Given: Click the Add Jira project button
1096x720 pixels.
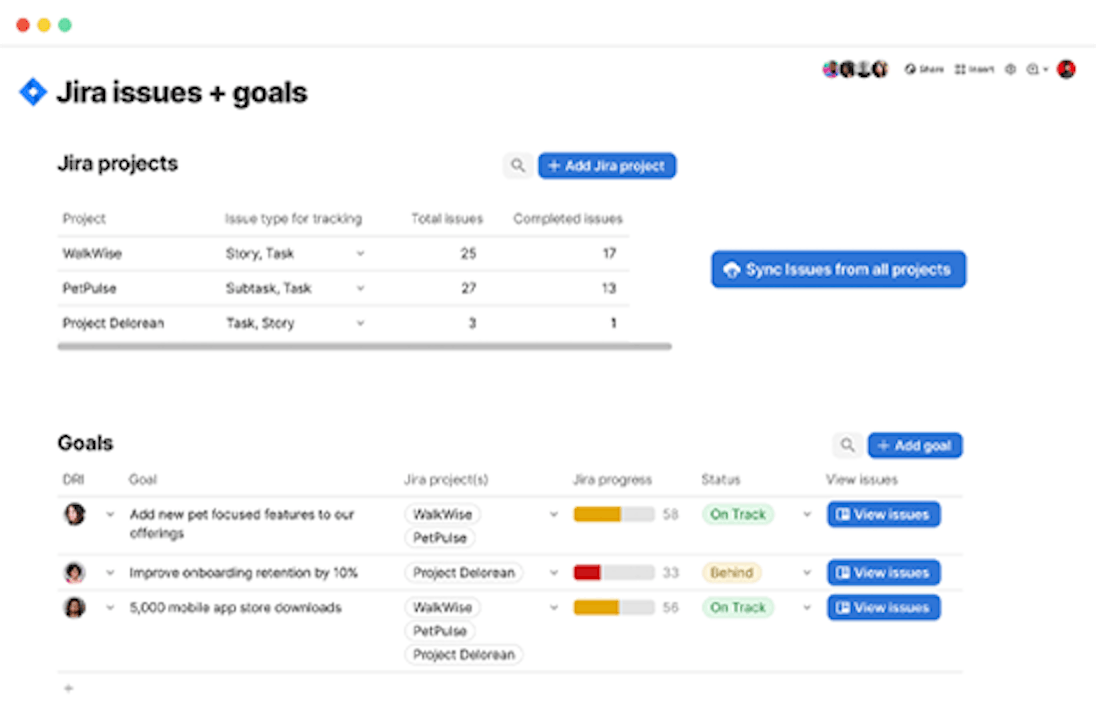Looking at the screenshot, I should tap(607, 166).
